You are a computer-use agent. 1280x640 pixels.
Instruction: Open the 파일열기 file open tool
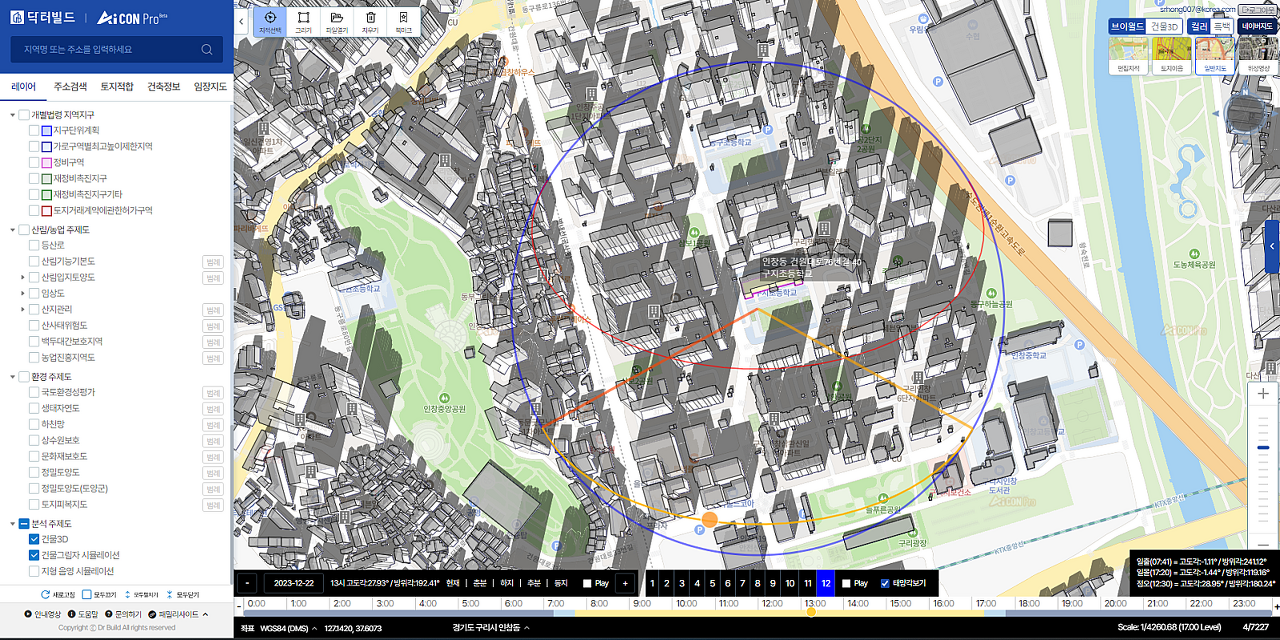337,21
